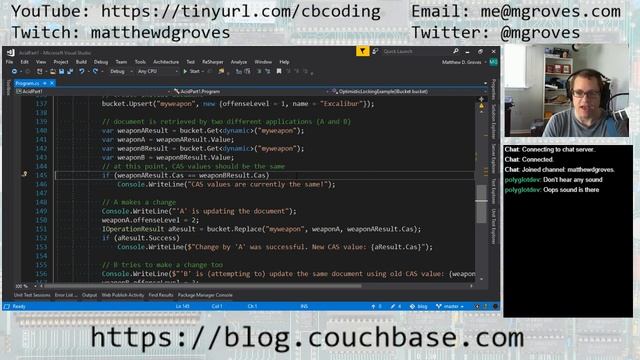Click the Ready status bar text
This screenshot has height=360, width=640.
[19, 306]
